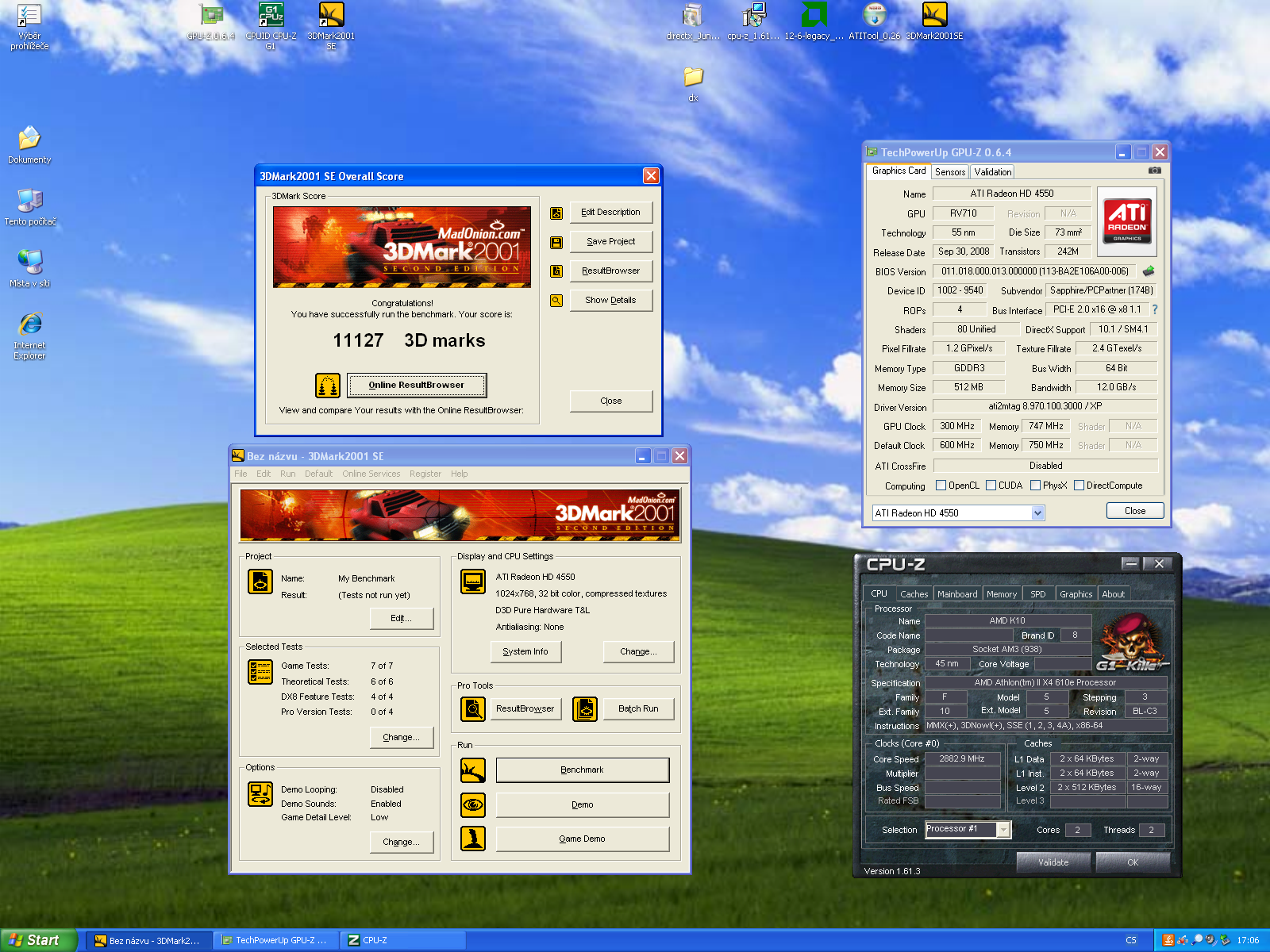Open the Mainboard tab in CPU-Z
This screenshot has height=952, width=1270.
point(957,594)
